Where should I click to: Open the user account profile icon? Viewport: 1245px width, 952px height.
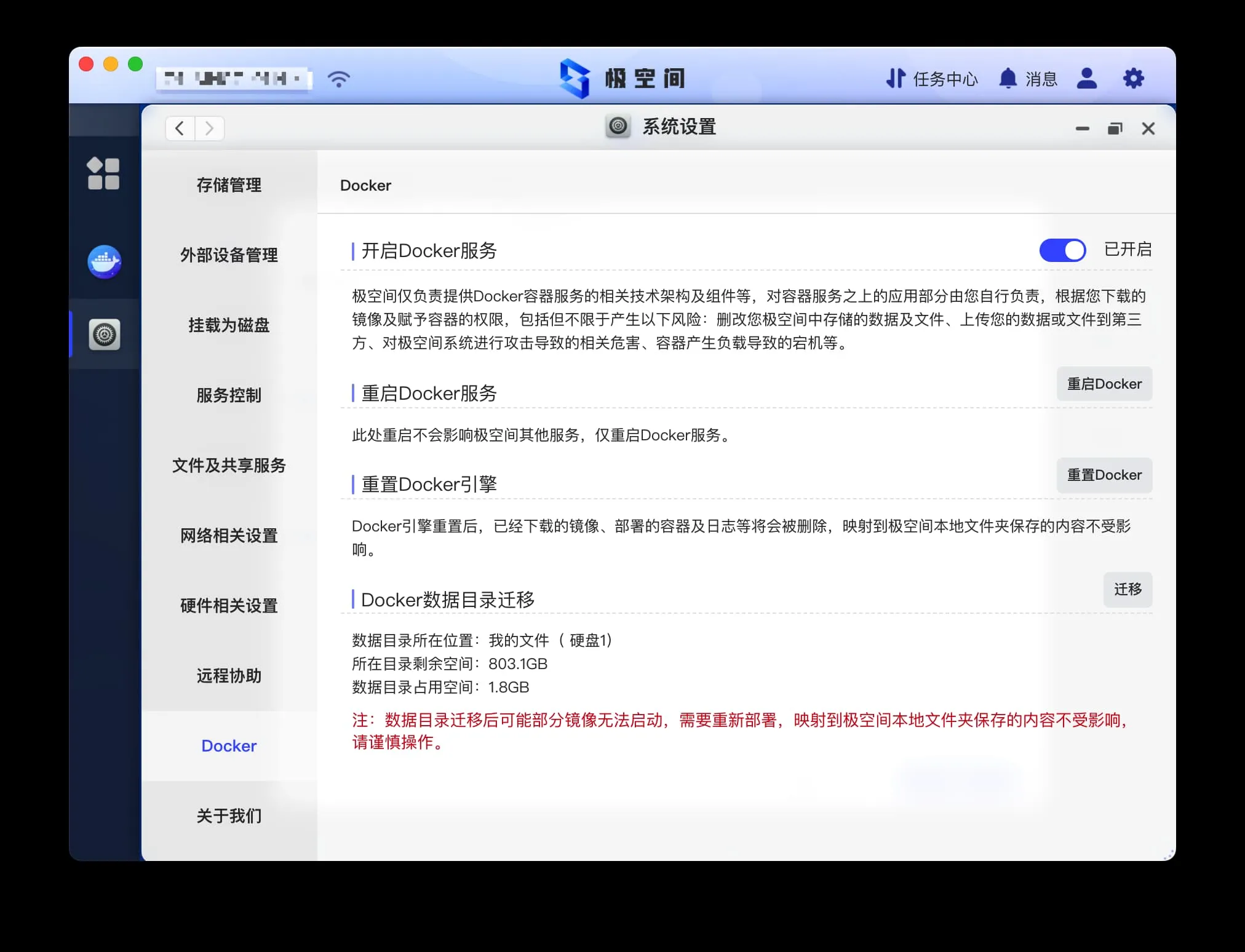1087,79
